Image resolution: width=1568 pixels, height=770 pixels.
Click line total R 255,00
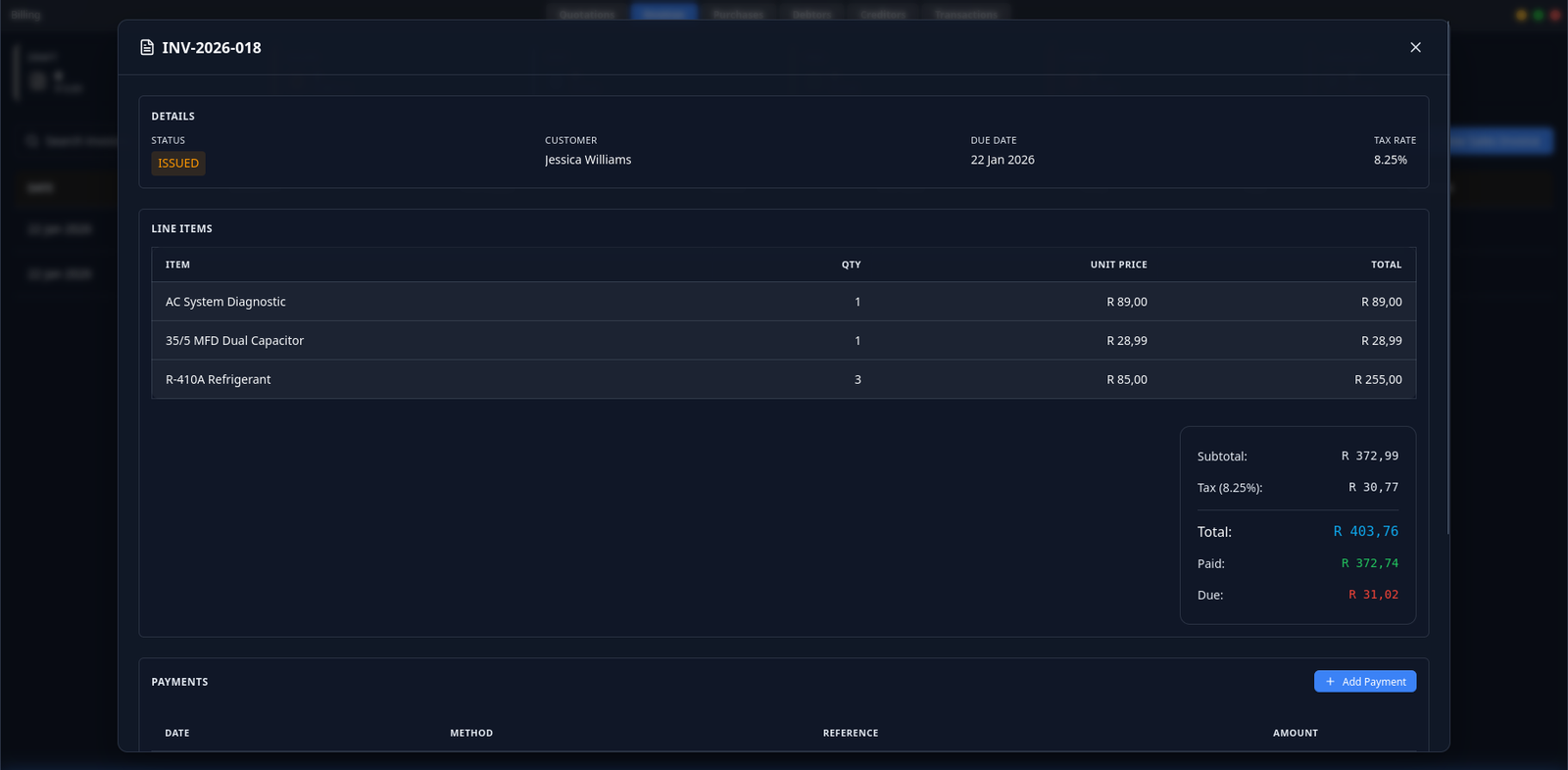point(1378,379)
